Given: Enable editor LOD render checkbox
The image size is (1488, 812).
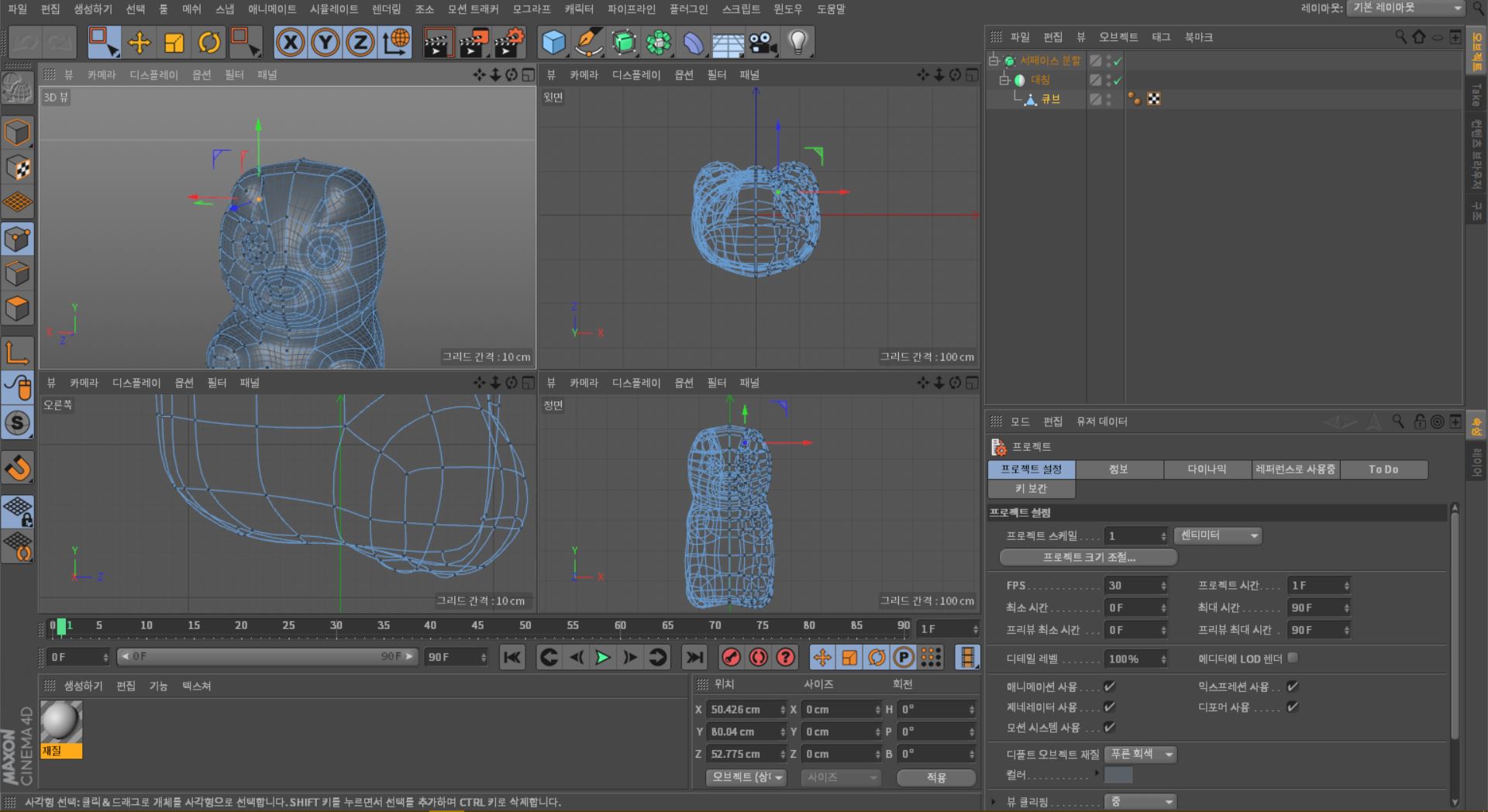Looking at the screenshot, I should point(1292,658).
